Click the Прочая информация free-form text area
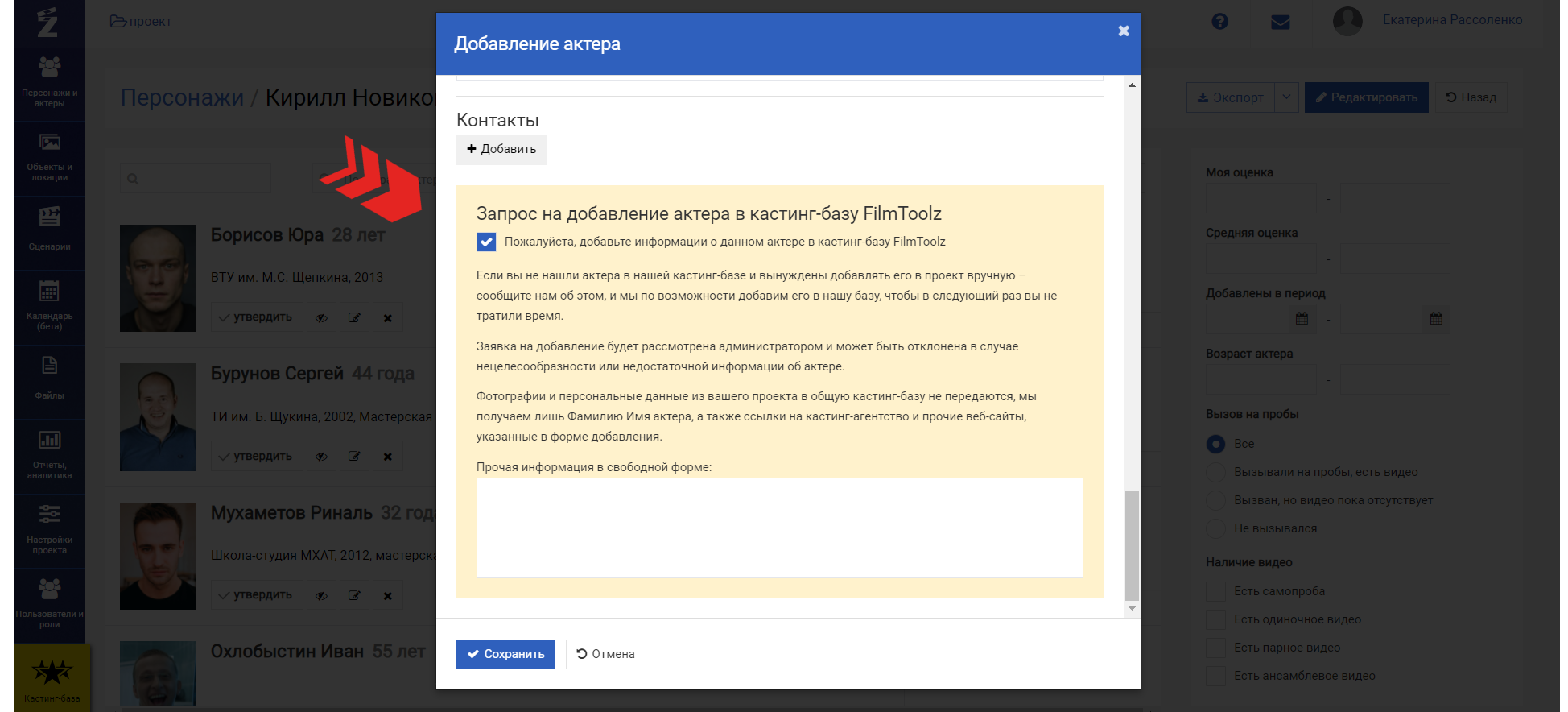This screenshot has width=1568, height=712. point(779,528)
